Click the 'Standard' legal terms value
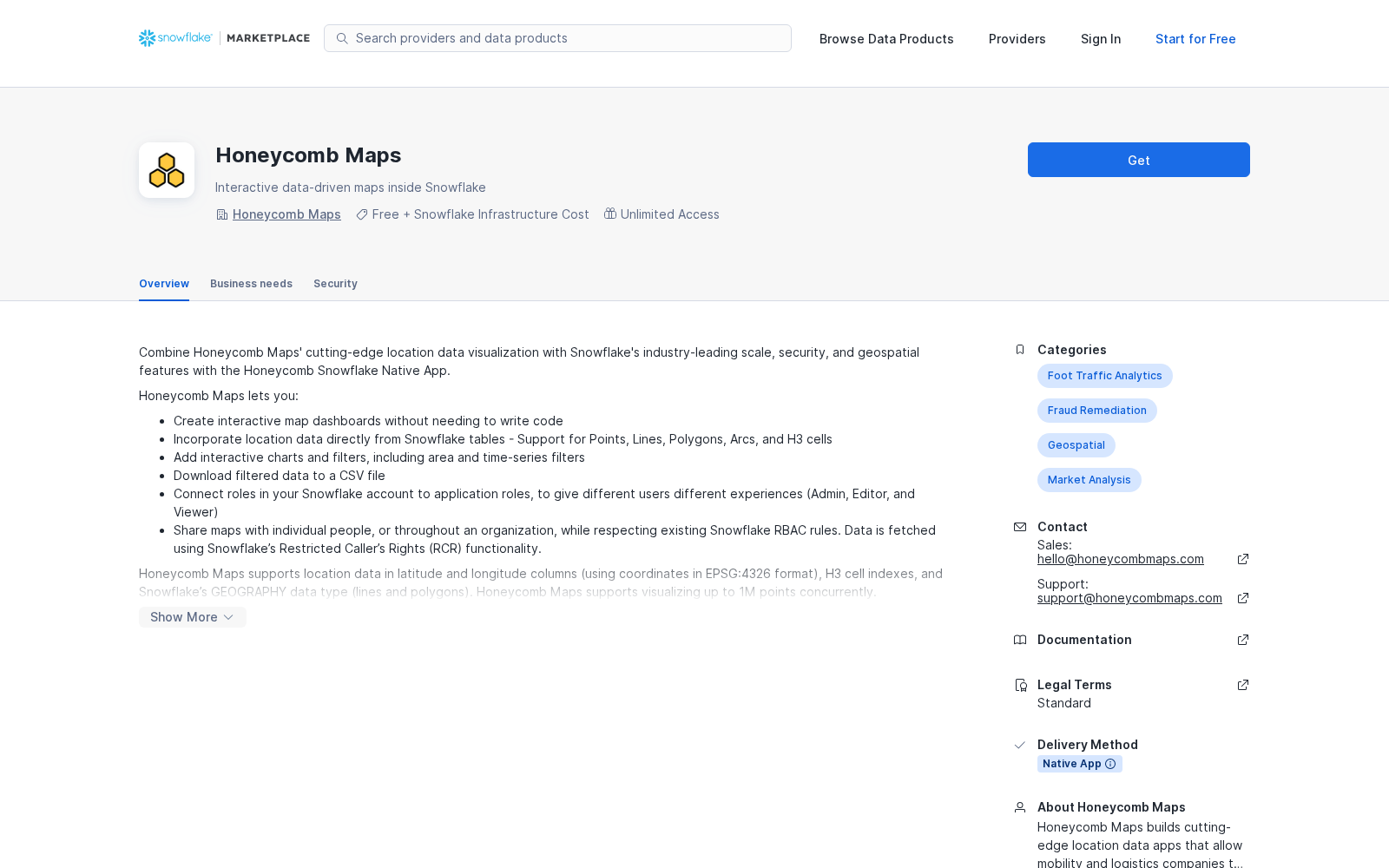 (1064, 703)
